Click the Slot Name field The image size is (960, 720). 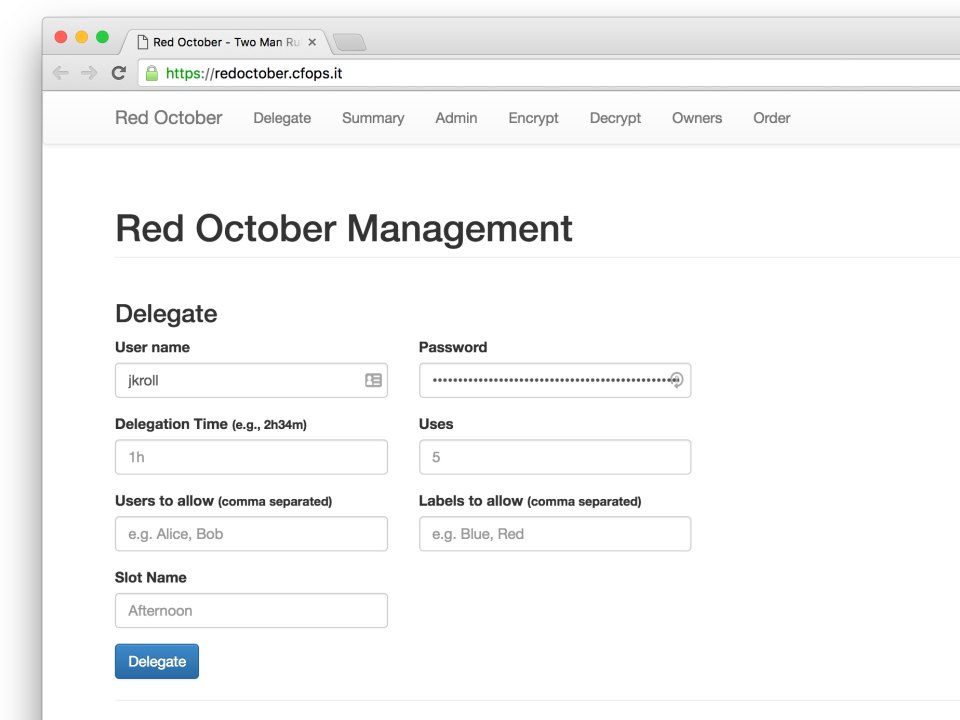click(251, 610)
